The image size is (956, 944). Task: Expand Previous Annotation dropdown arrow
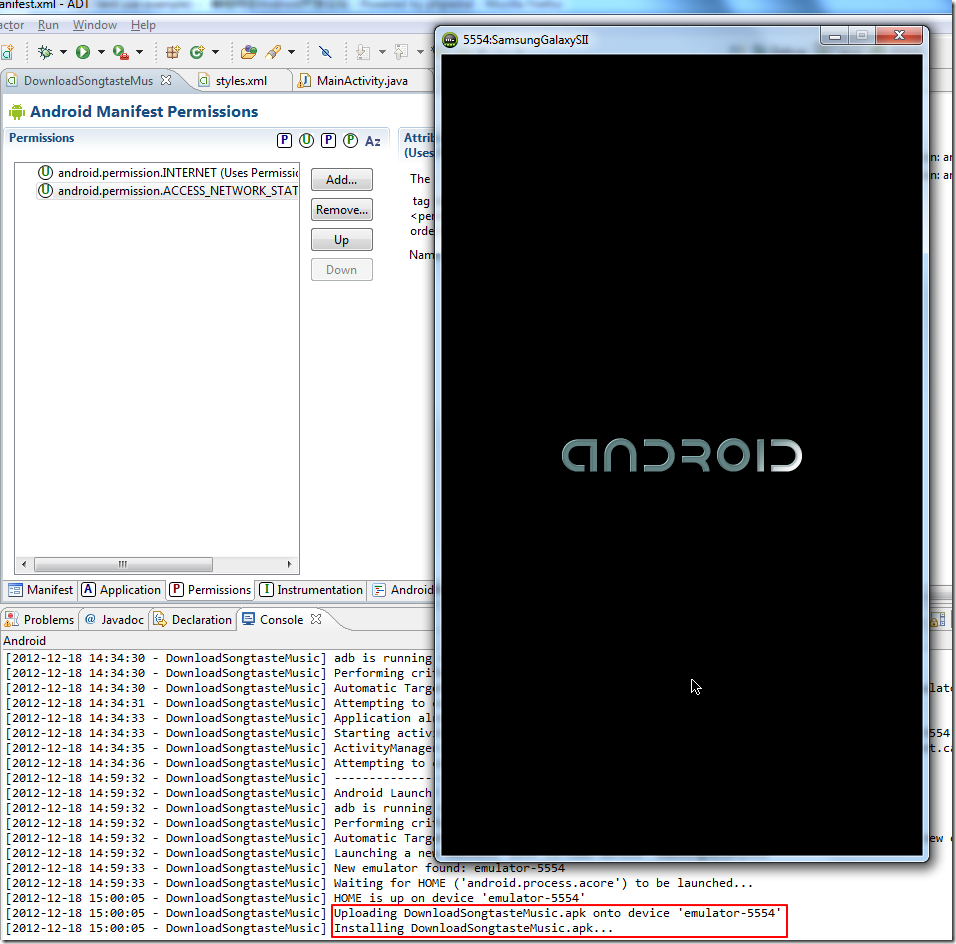tap(420, 52)
